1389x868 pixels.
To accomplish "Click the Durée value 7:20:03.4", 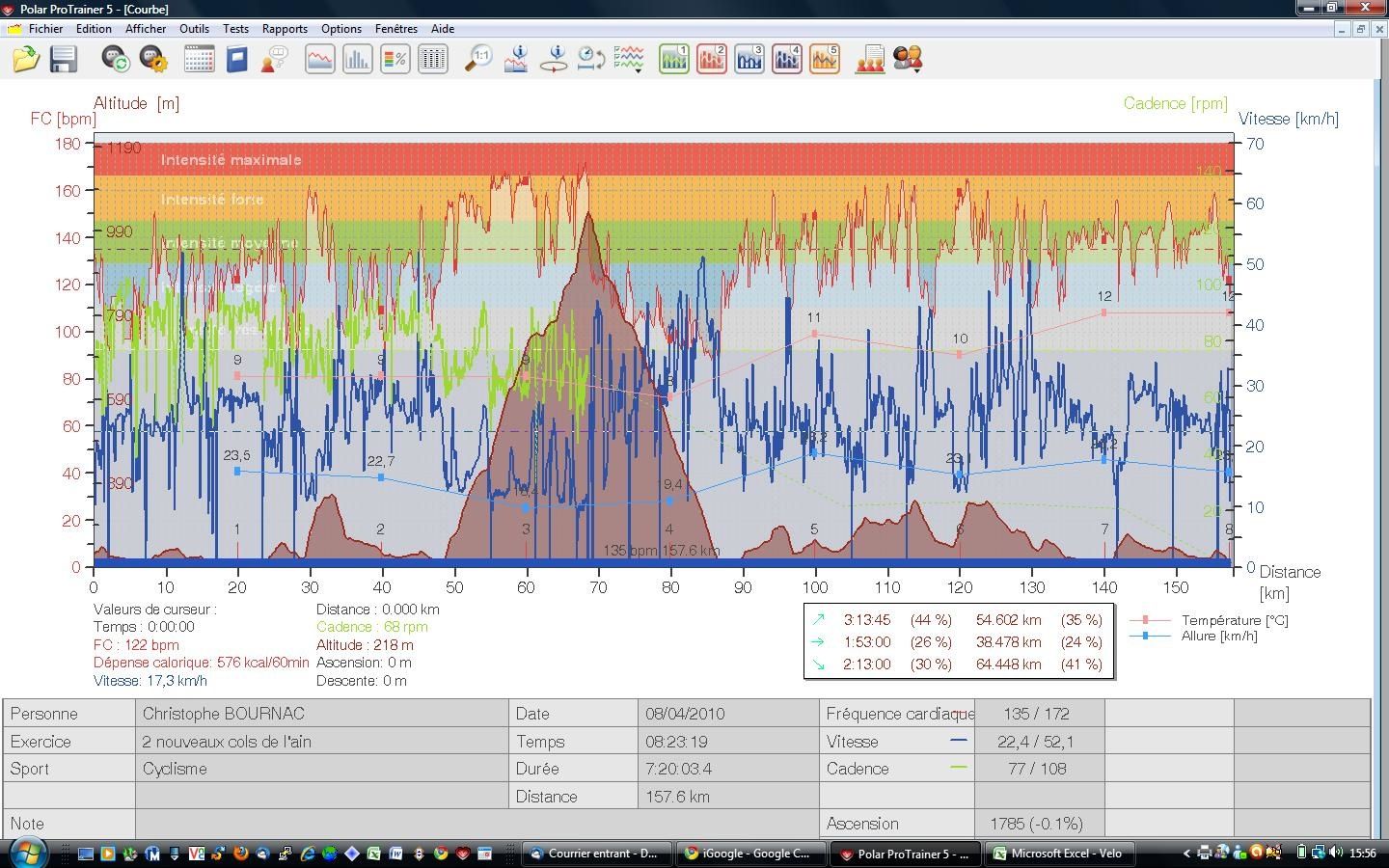I will [728, 769].
